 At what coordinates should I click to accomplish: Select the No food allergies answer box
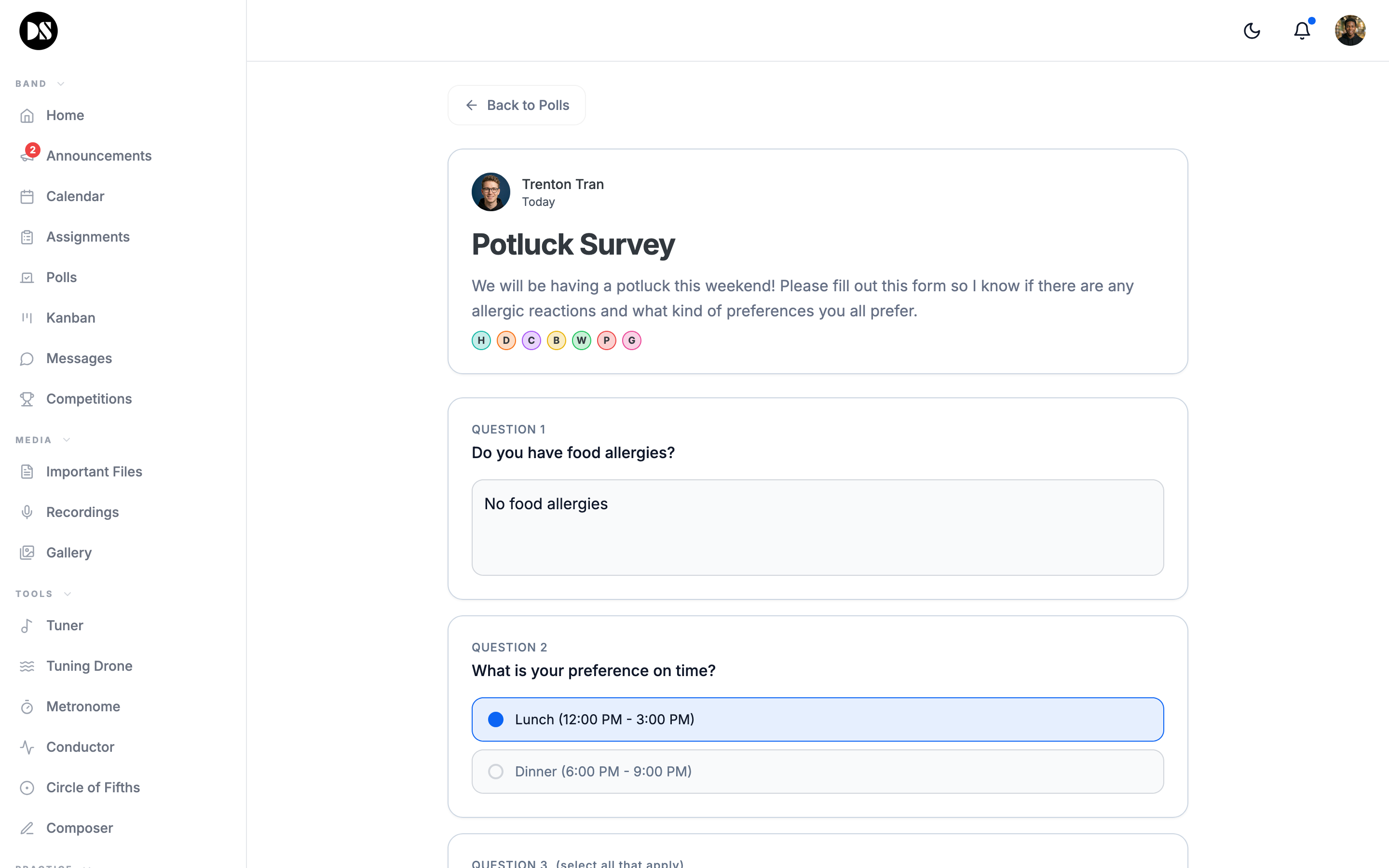(x=817, y=527)
